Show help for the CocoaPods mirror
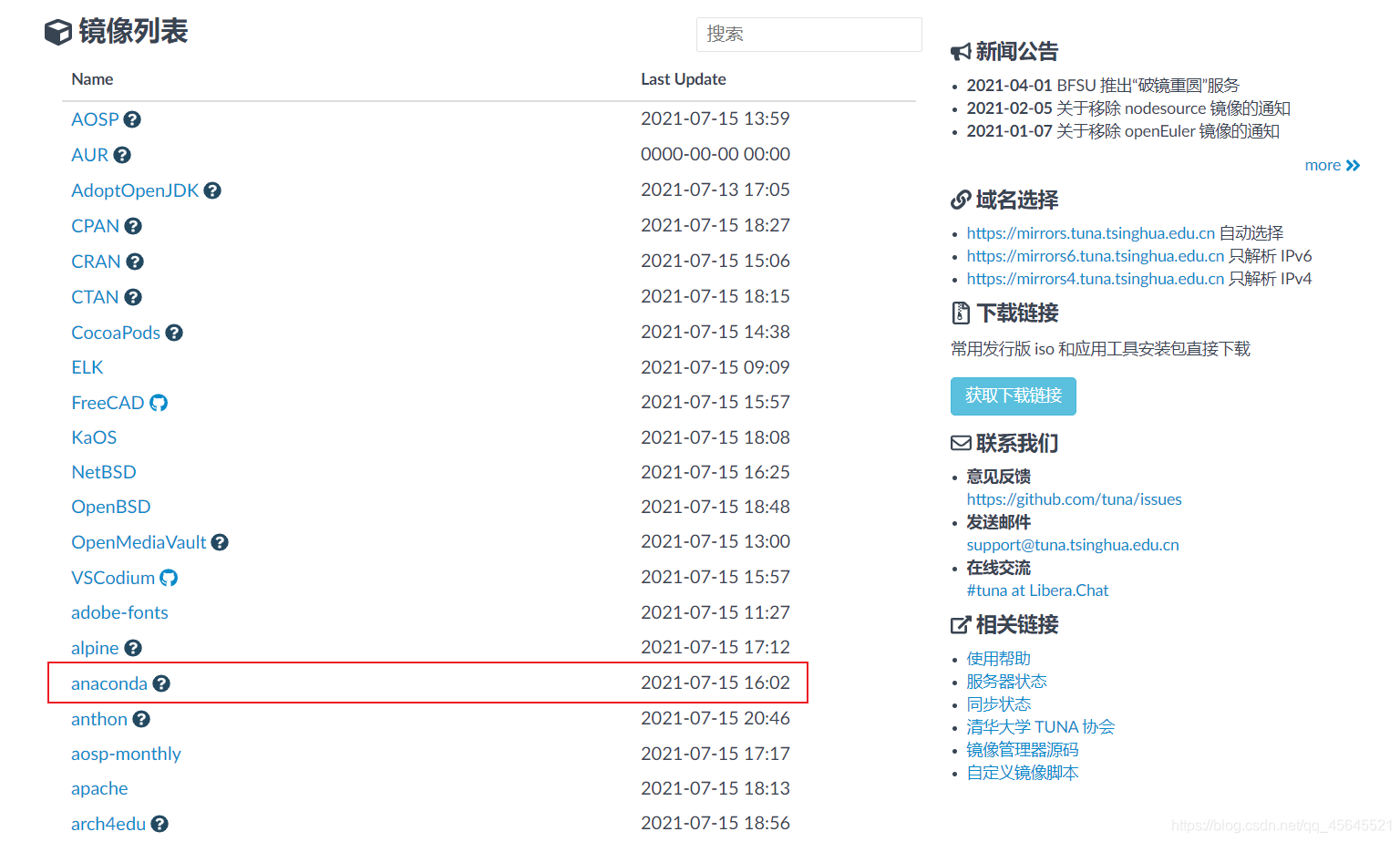This screenshot has height=842, width=1400. [174, 333]
